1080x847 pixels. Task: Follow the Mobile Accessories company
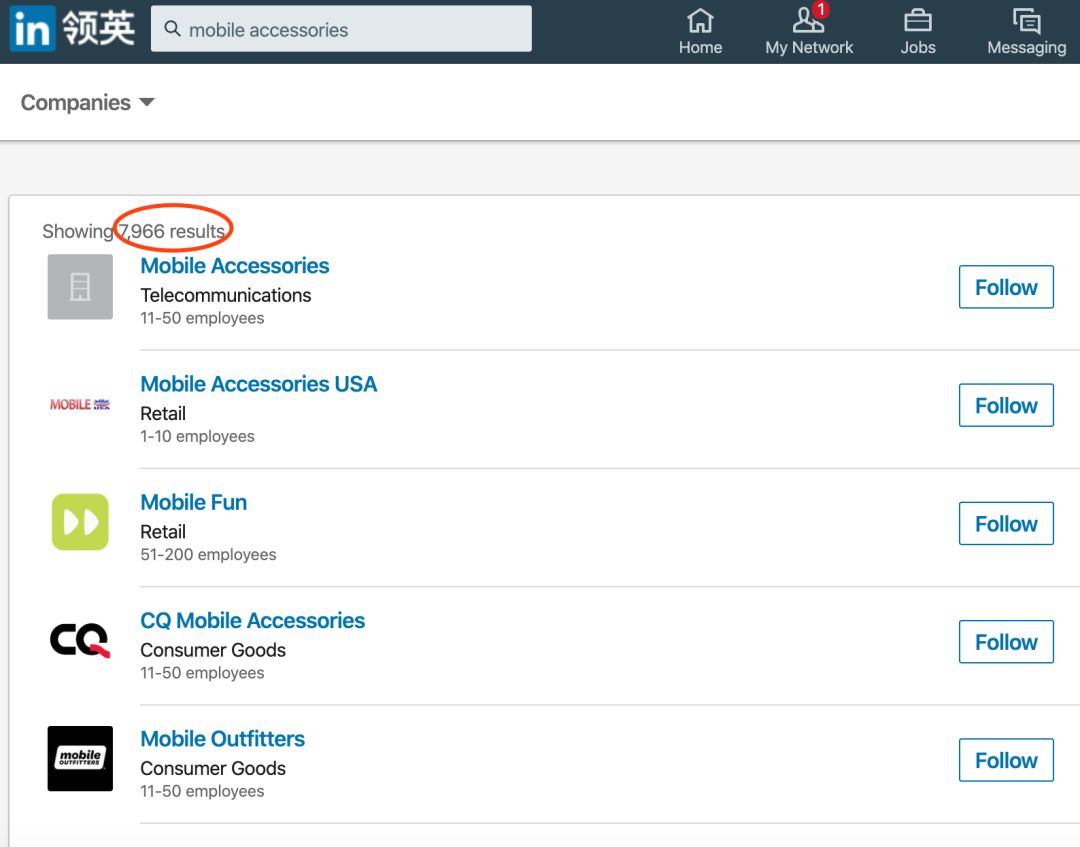[x=1005, y=288]
